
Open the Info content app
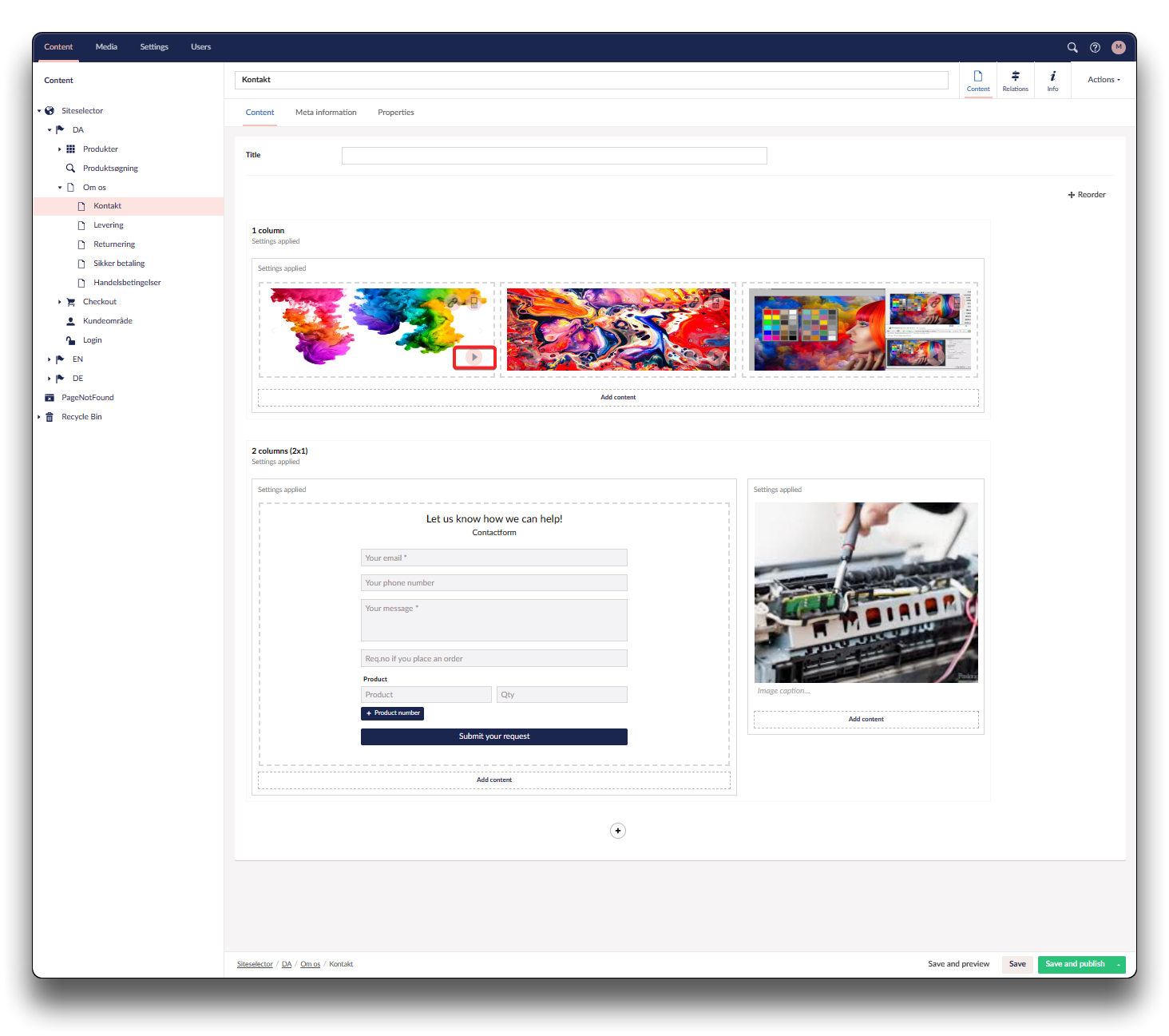point(1052,81)
